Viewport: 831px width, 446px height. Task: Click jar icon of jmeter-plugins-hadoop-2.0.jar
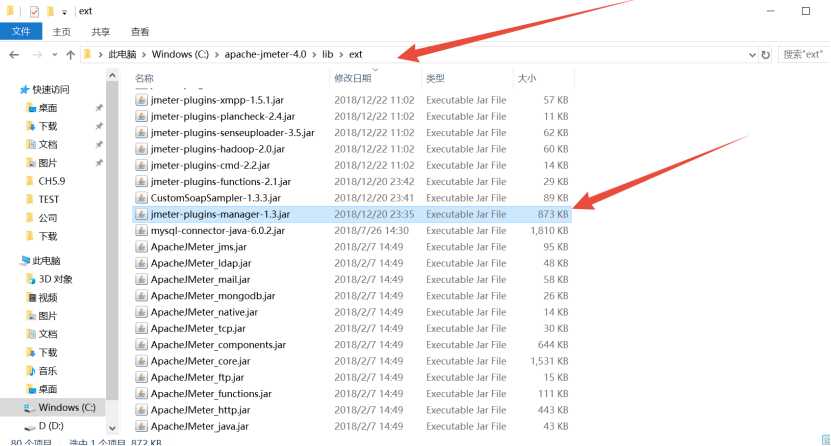click(141, 149)
